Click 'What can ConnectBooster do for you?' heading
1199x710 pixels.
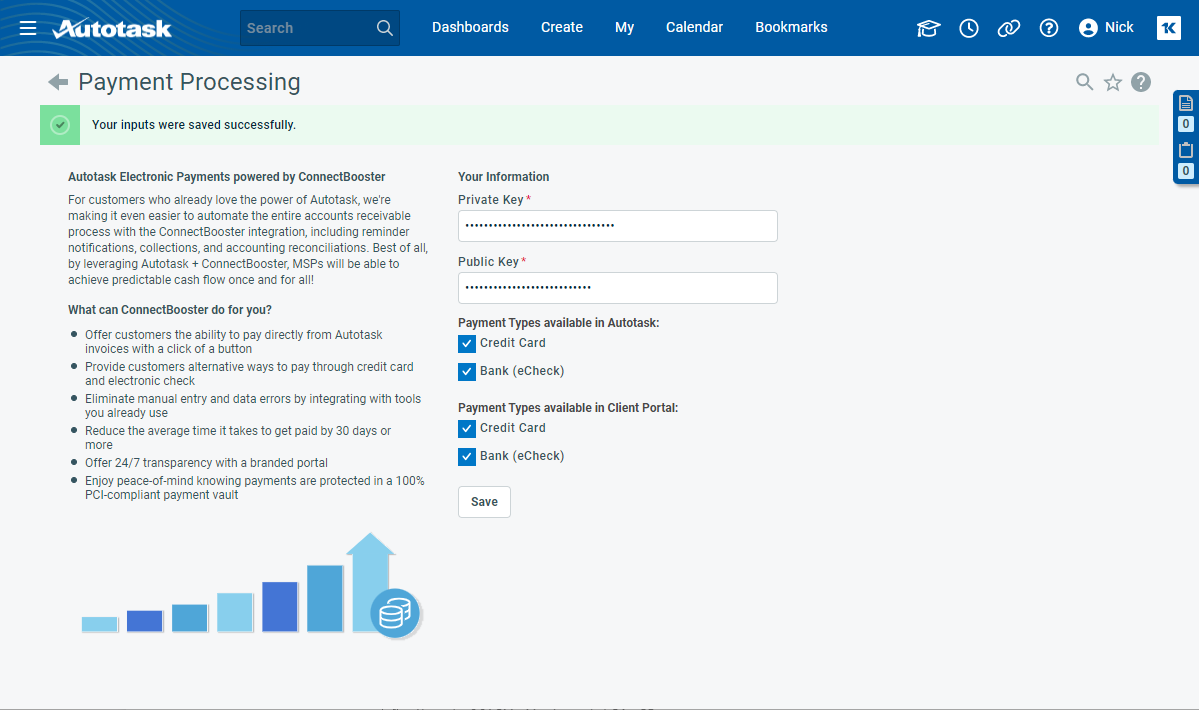click(170, 310)
